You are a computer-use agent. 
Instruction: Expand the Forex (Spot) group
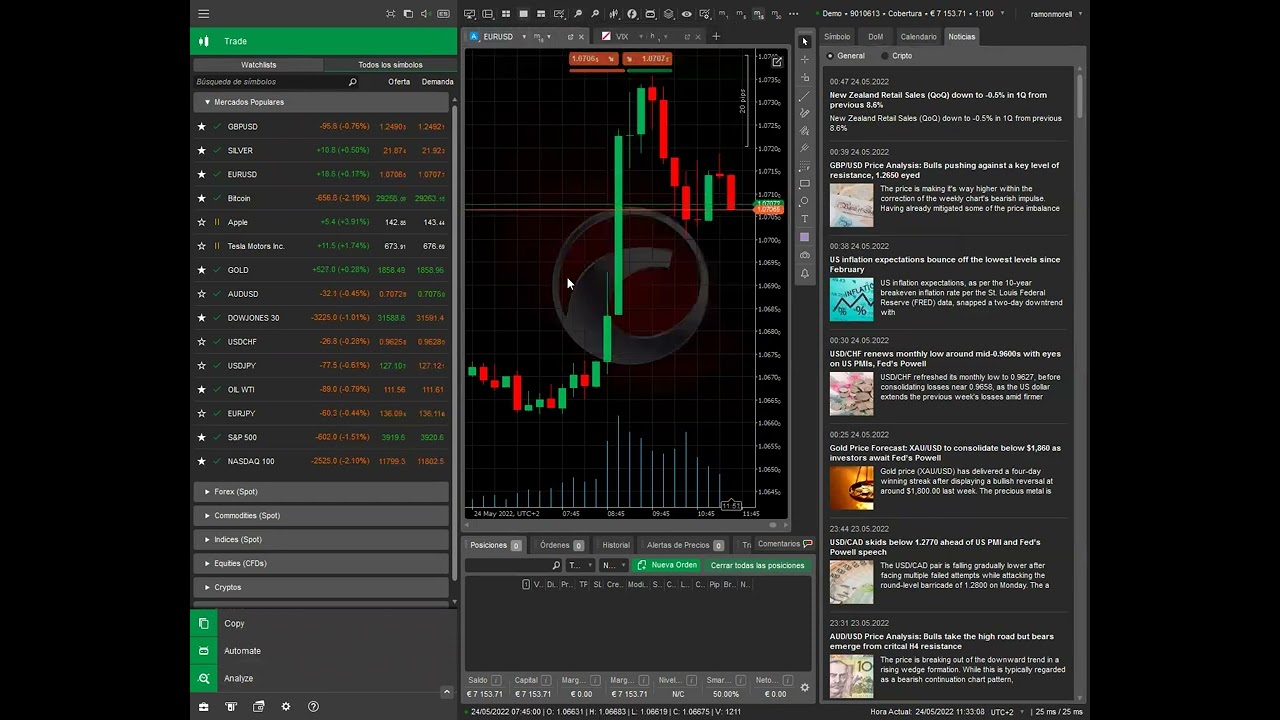point(321,492)
